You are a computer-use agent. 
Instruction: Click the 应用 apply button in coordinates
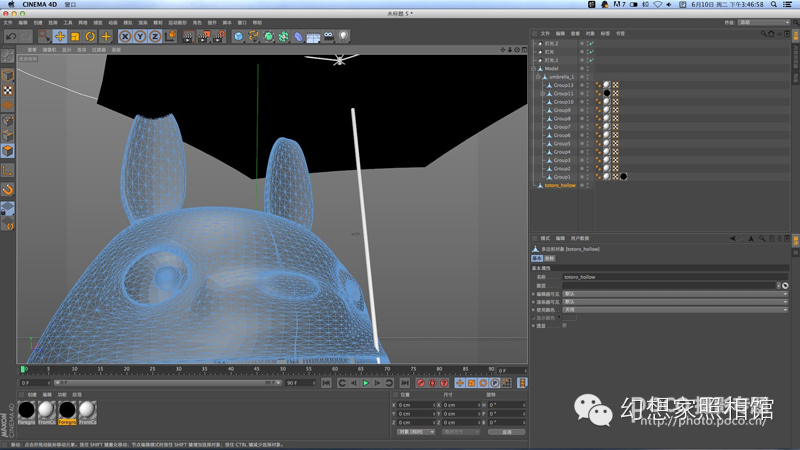(x=507, y=432)
